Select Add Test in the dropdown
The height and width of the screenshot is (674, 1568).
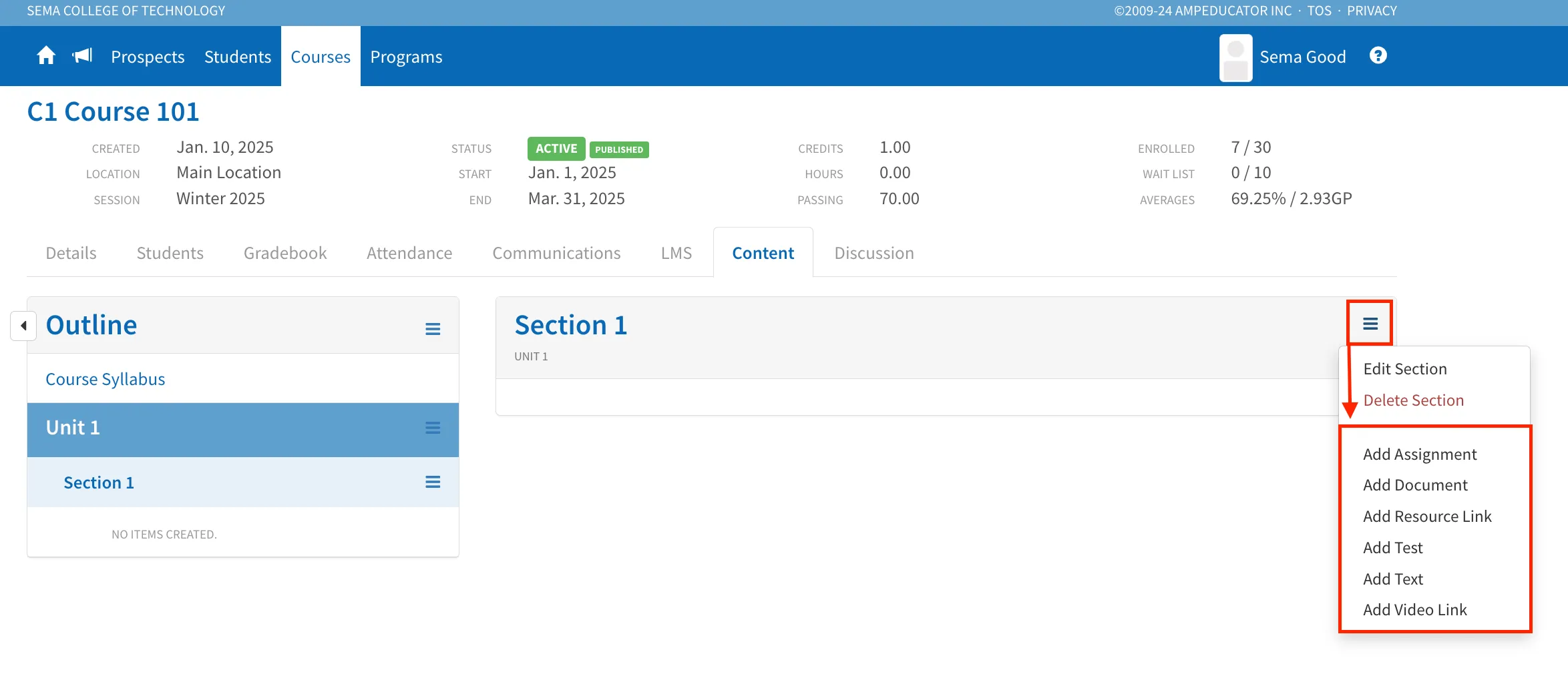[x=1393, y=548]
